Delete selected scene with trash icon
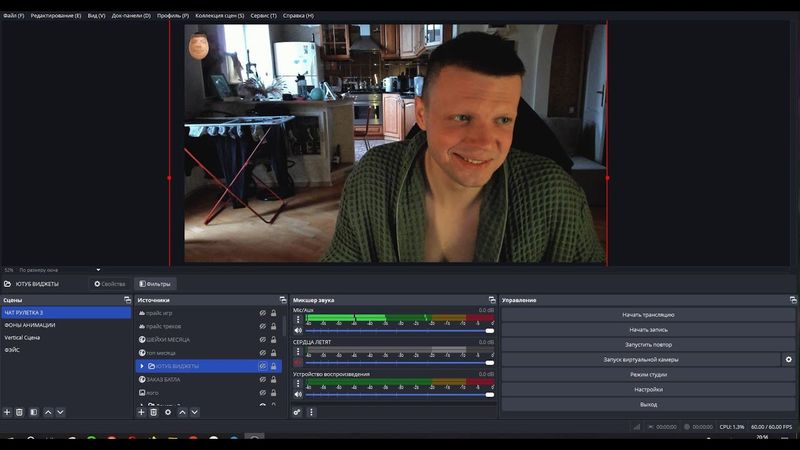800x450 pixels. coord(20,412)
